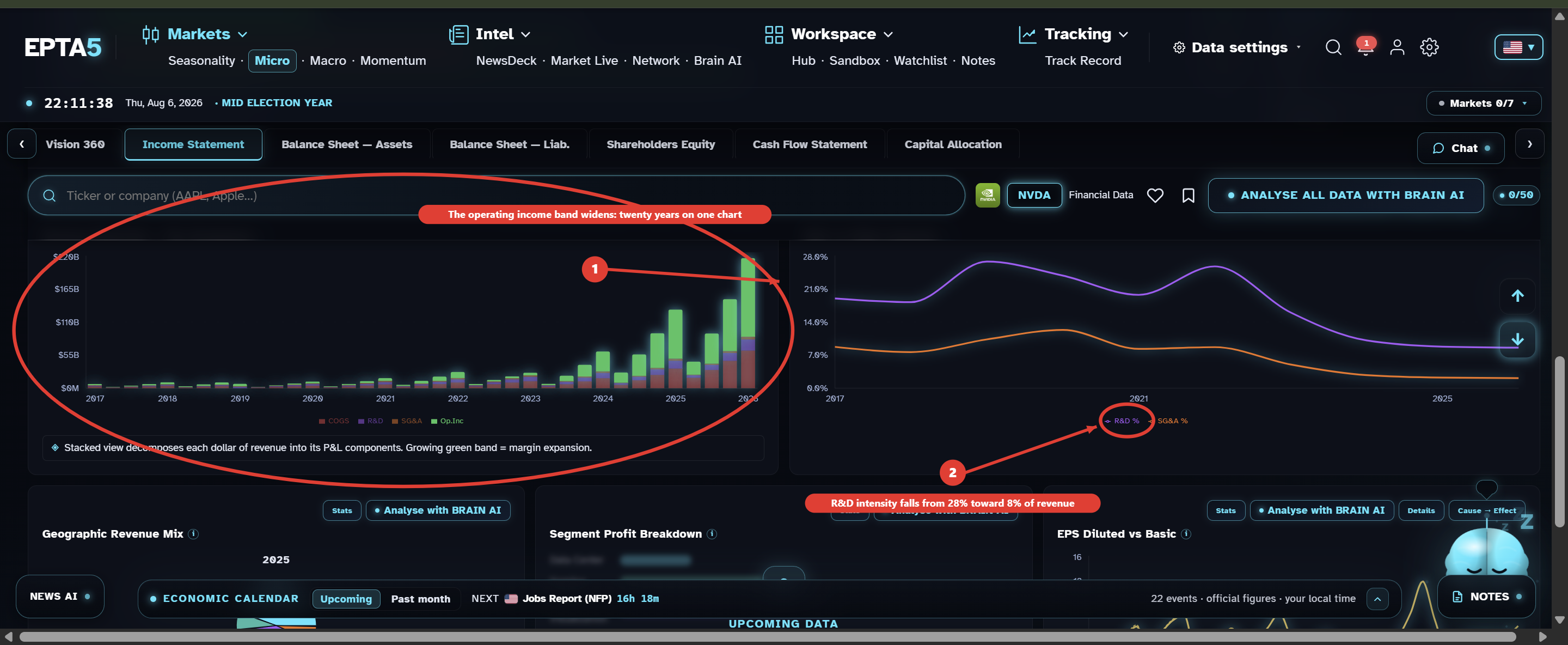Open Track Record under Tracking
The image size is (1568, 645).
coord(1082,61)
